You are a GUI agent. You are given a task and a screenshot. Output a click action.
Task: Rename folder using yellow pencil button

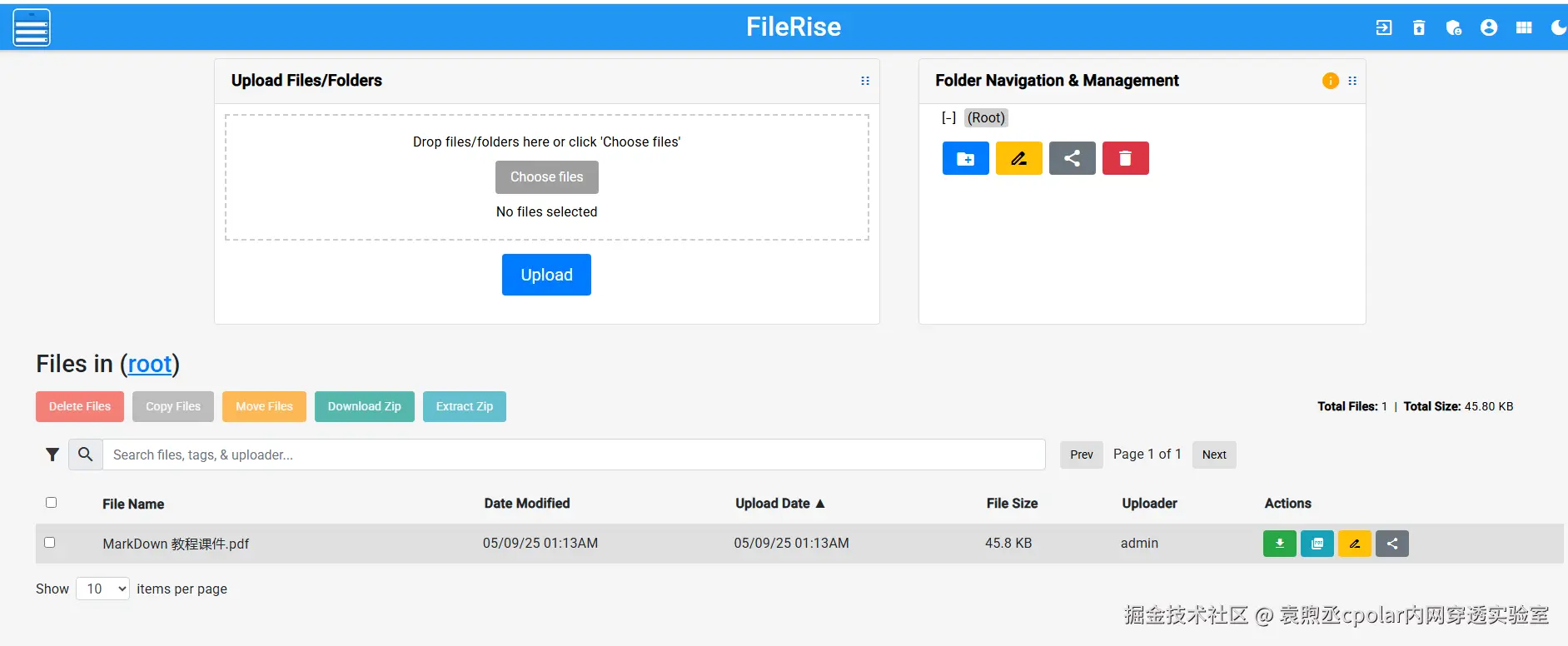(x=1019, y=158)
